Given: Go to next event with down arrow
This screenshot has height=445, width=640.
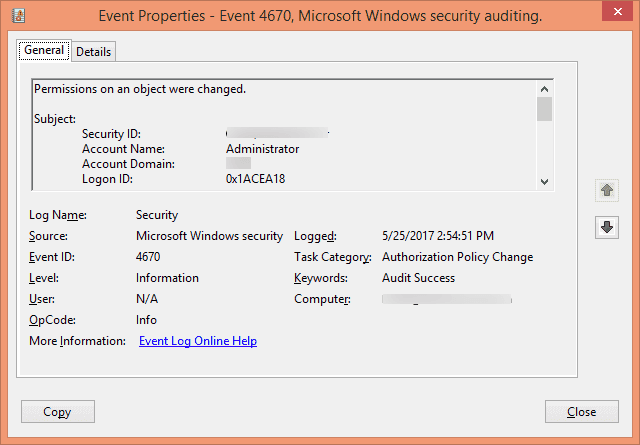Looking at the screenshot, I should (x=605, y=227).
